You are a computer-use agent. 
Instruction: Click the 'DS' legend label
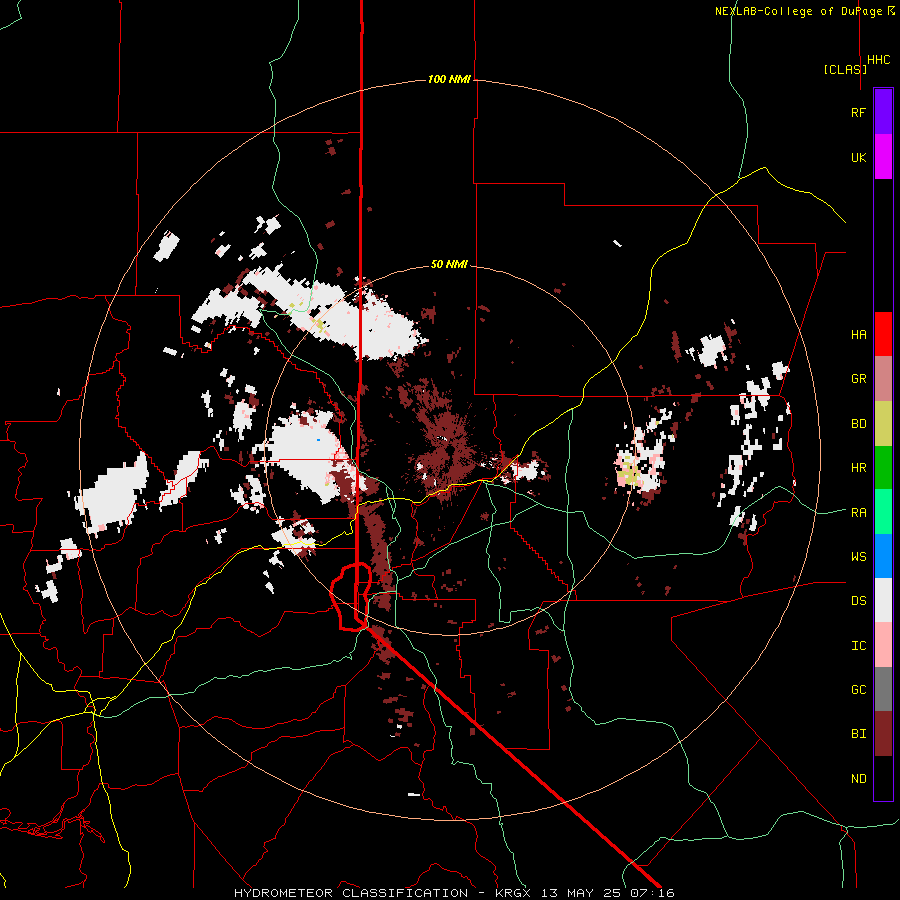pyautogui.click(x=858, y=600)
